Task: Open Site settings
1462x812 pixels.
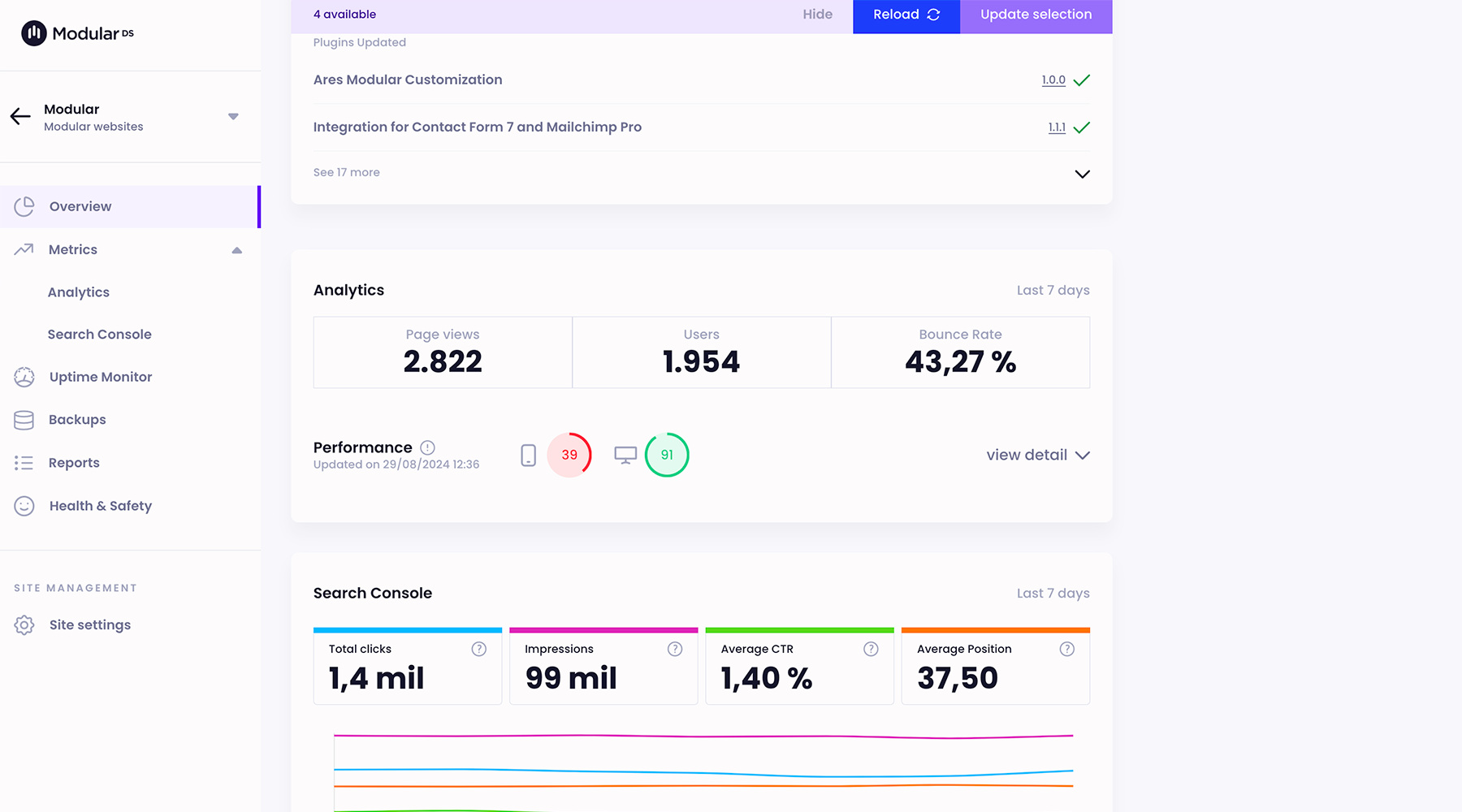Action: [90, 624]
